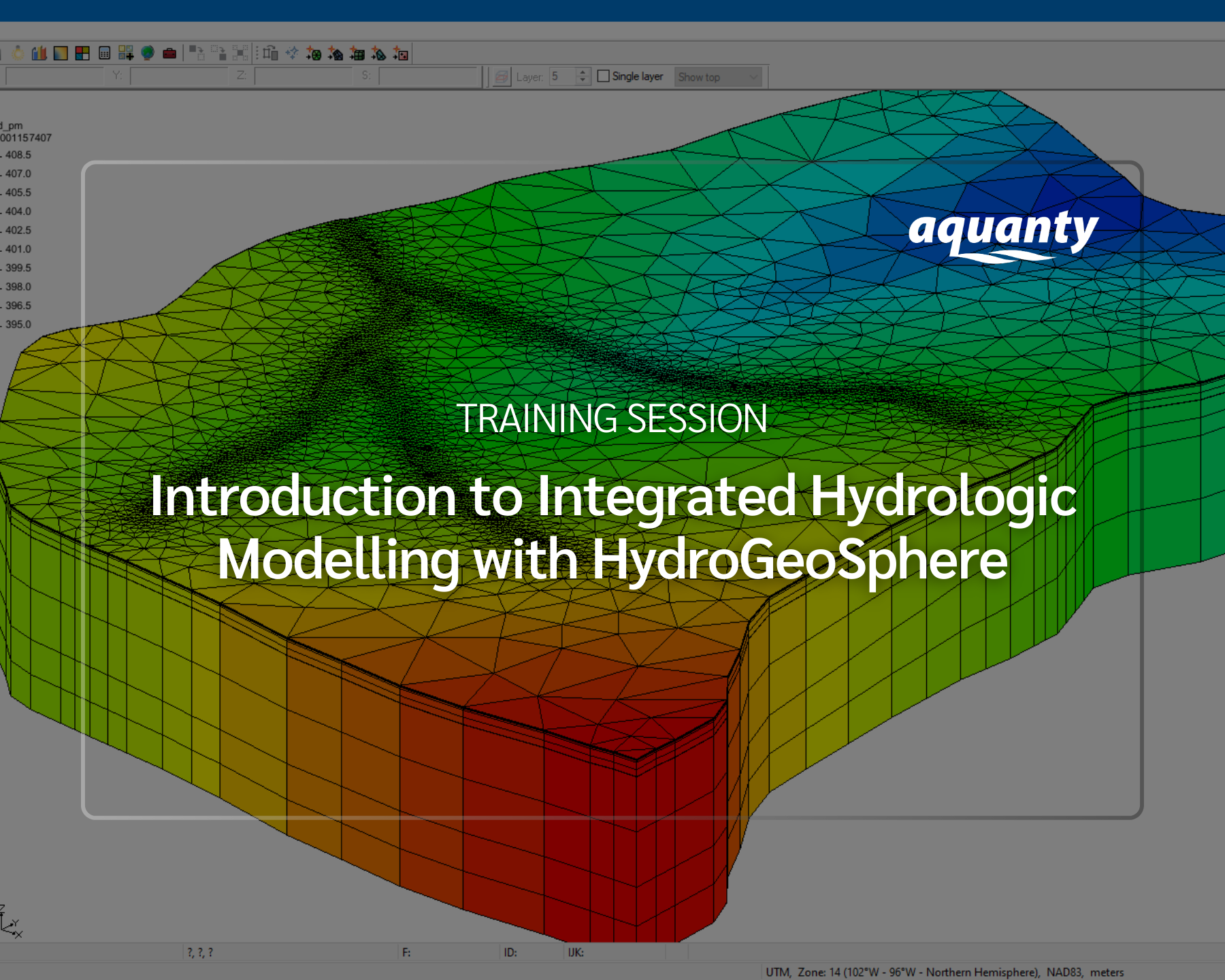Click the legend value 408.5
1225x980 pixels.
tap(18, 155)
